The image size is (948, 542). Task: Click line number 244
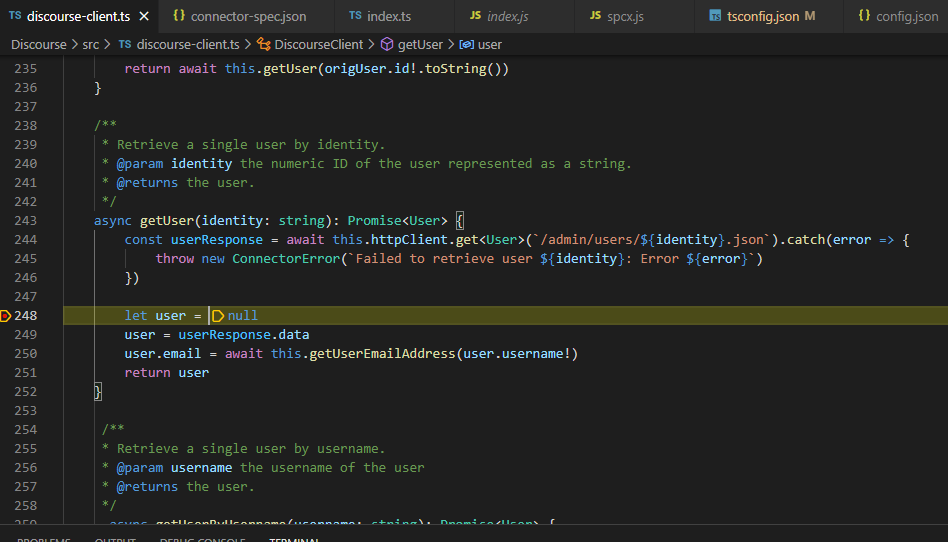click(25, 240)
